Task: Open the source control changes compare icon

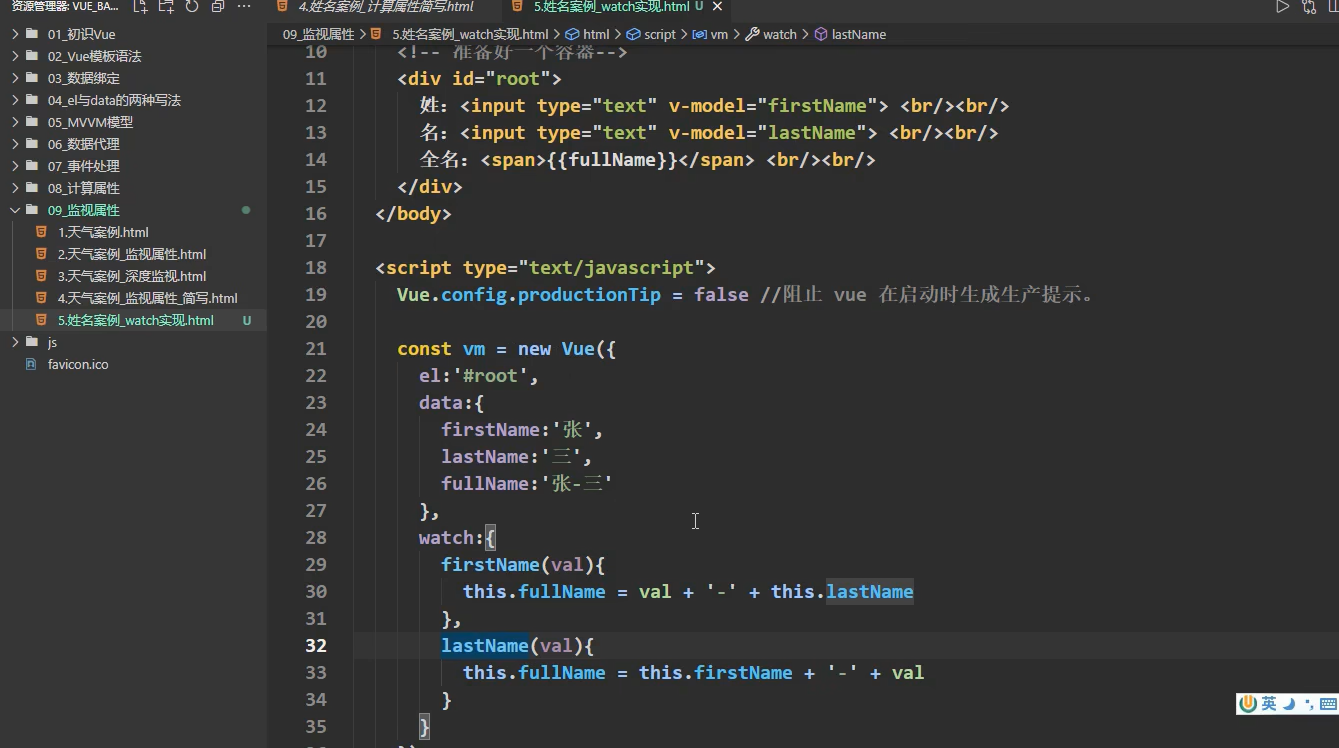Action: (x=1308, y=7)
